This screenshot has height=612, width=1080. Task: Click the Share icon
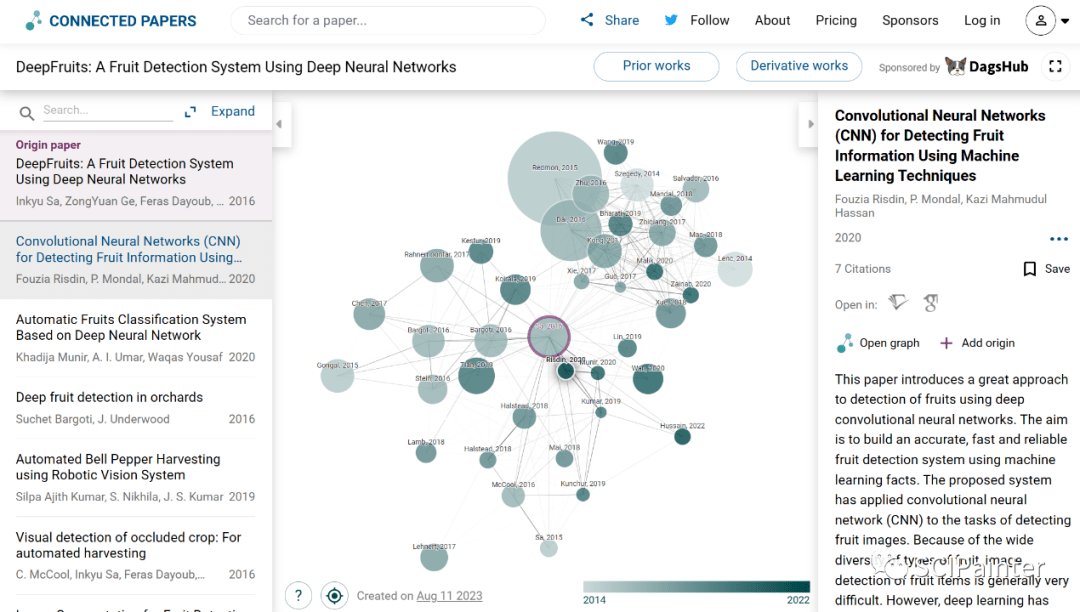pos(587,20)
